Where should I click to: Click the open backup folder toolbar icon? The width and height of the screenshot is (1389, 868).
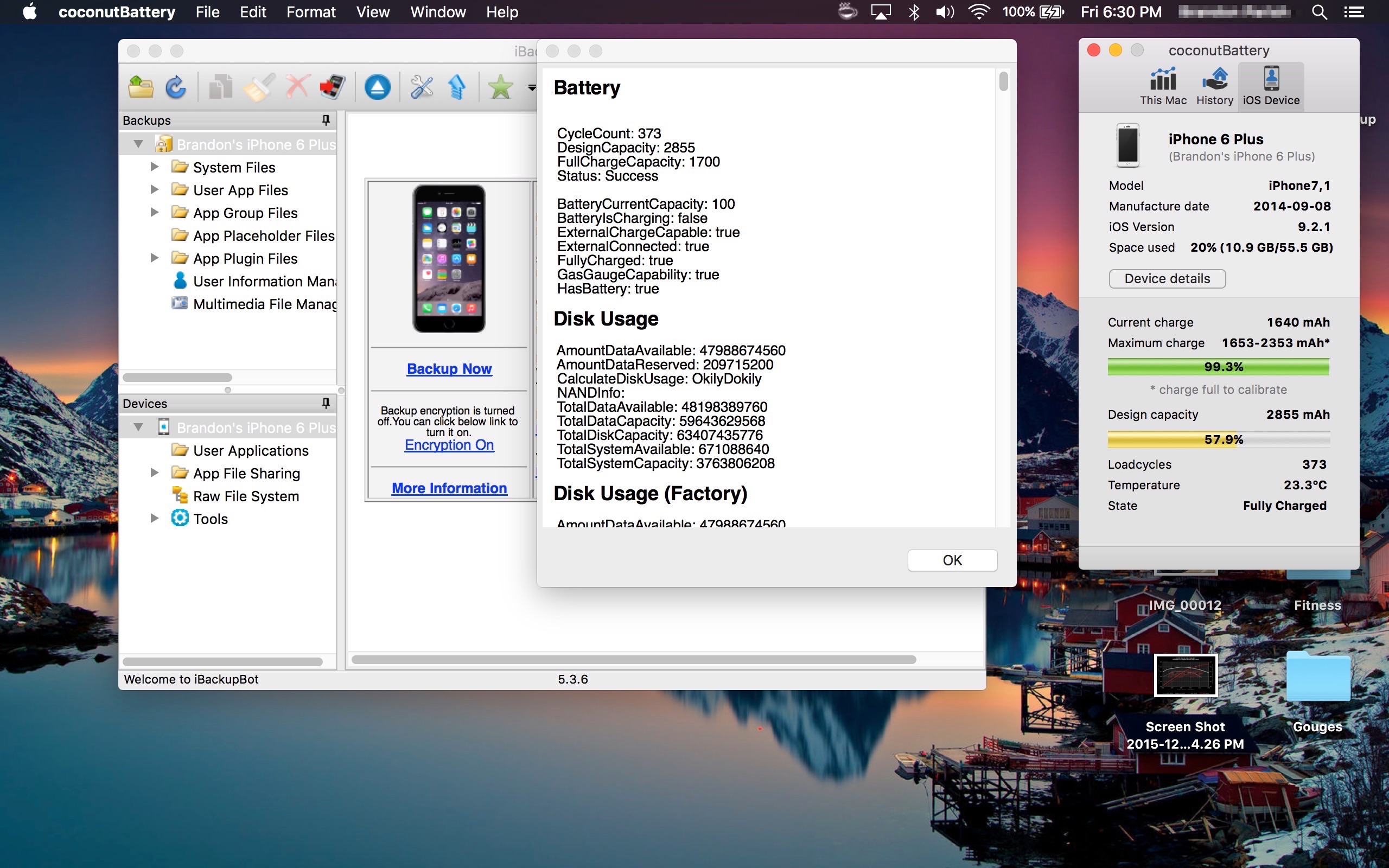pos(141,87)
